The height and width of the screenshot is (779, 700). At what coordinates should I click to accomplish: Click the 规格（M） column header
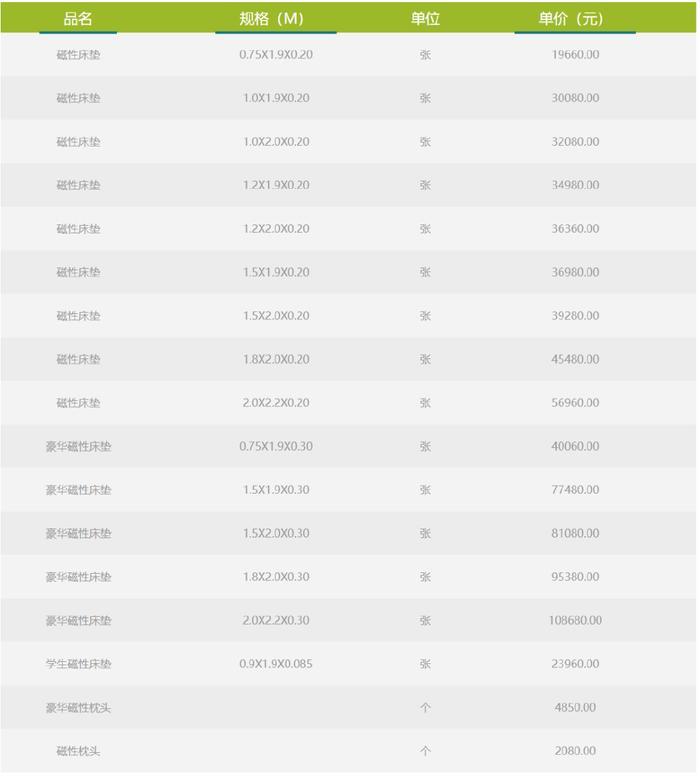[275, 19]
